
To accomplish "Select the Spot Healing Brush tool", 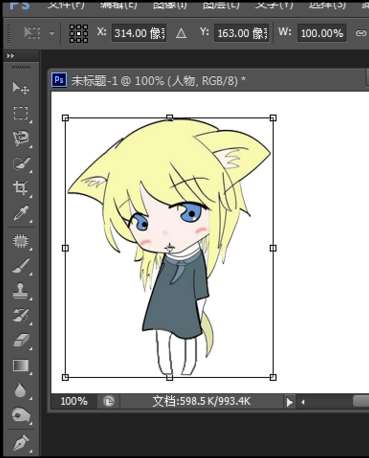I will [21, 241].
